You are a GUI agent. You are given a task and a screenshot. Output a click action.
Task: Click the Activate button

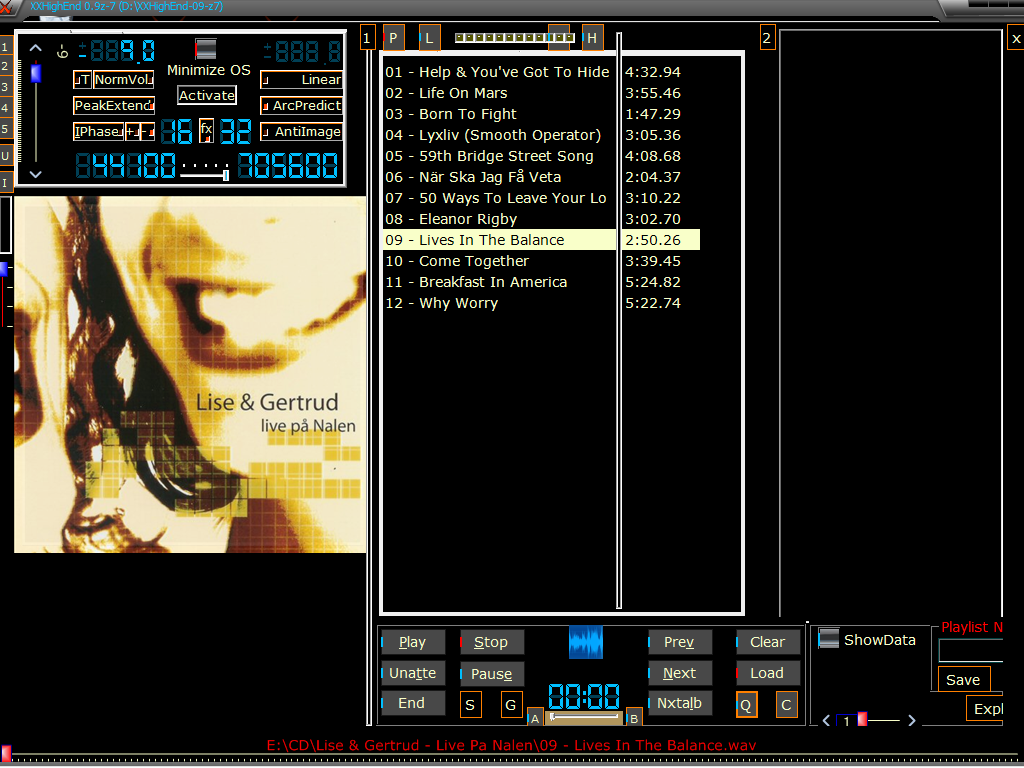tap(206, 95)
